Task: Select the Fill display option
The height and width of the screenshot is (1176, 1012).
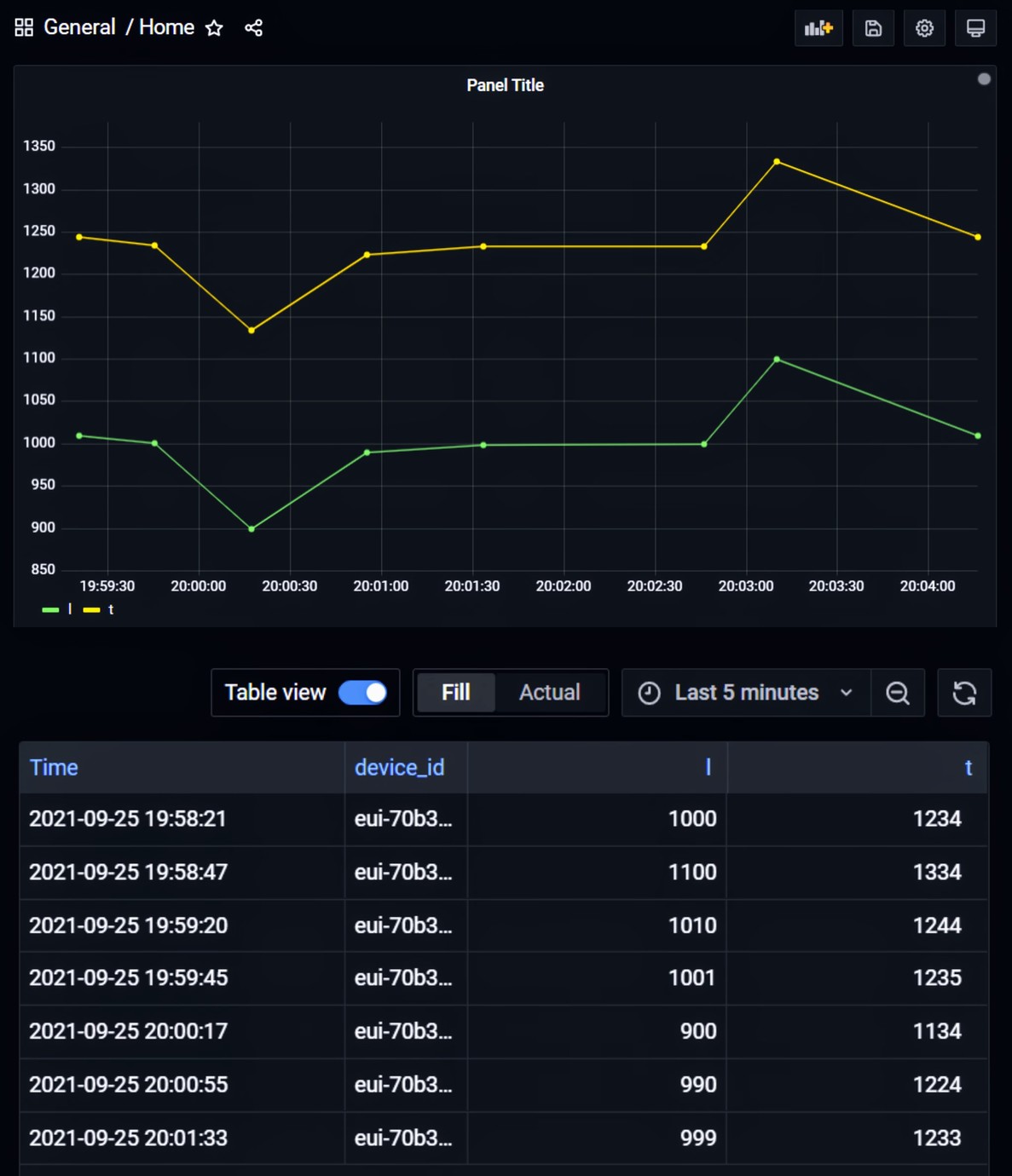Action: [x=455, y=693]
